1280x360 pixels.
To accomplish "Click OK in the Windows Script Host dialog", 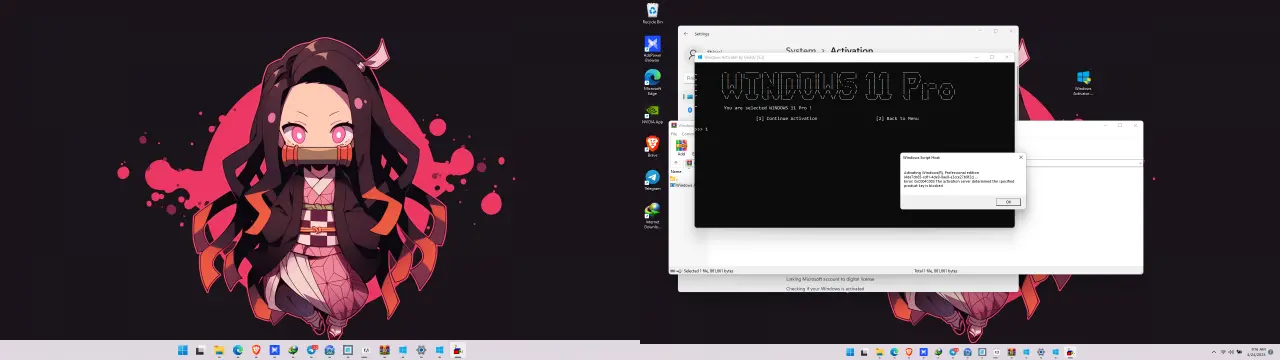I will pos(1008,202).
